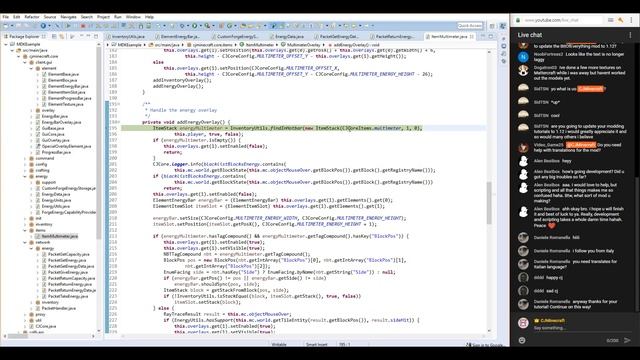Click the New file icon in toolbar
This screenshot has width=640, height=360.
coord(6,26)
